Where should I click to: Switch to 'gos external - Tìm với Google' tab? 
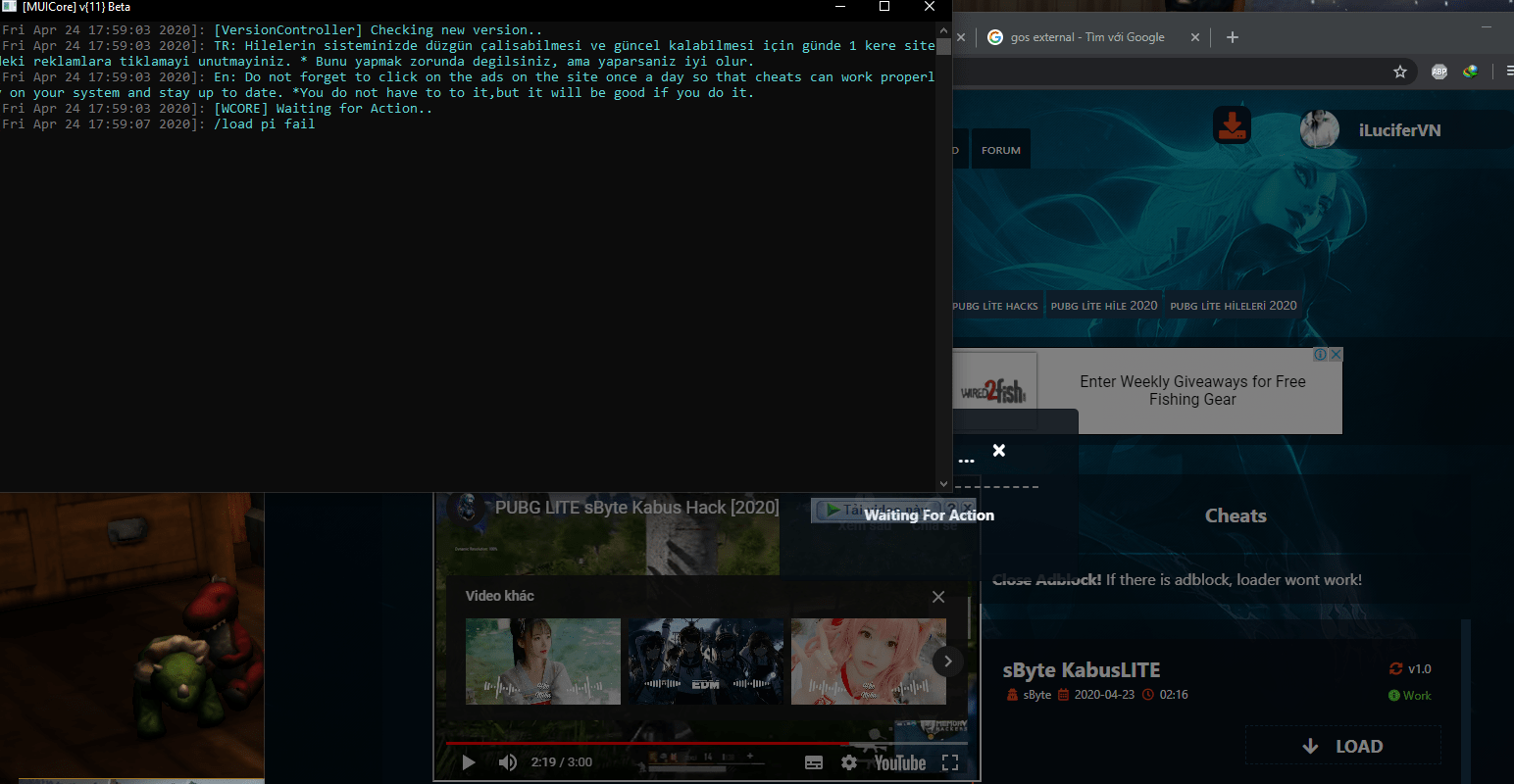1087,37
